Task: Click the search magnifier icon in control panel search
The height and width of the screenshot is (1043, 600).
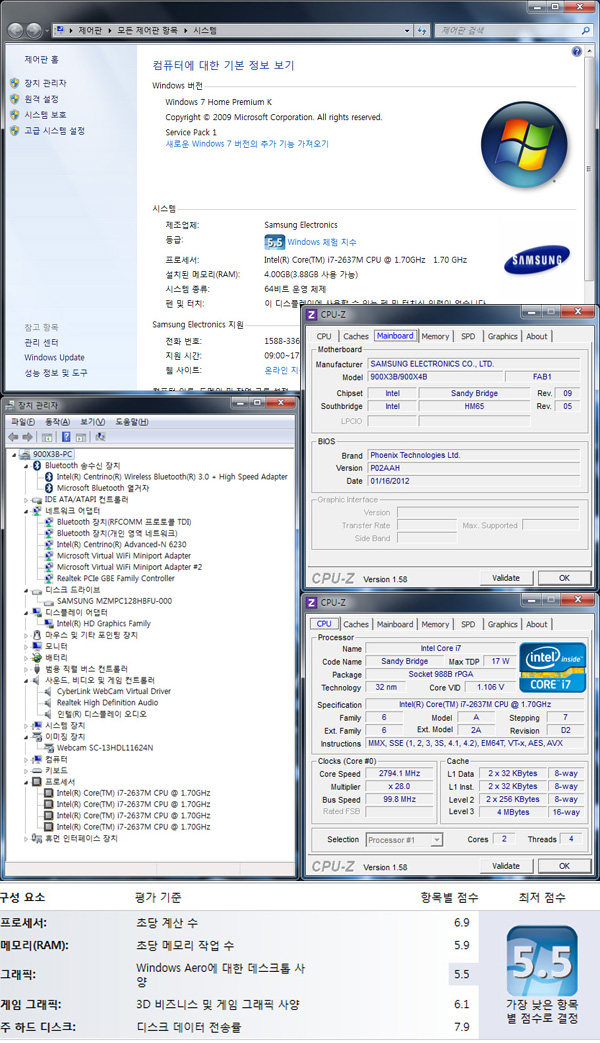Action: pyautogui.click(x=585, y=31)
